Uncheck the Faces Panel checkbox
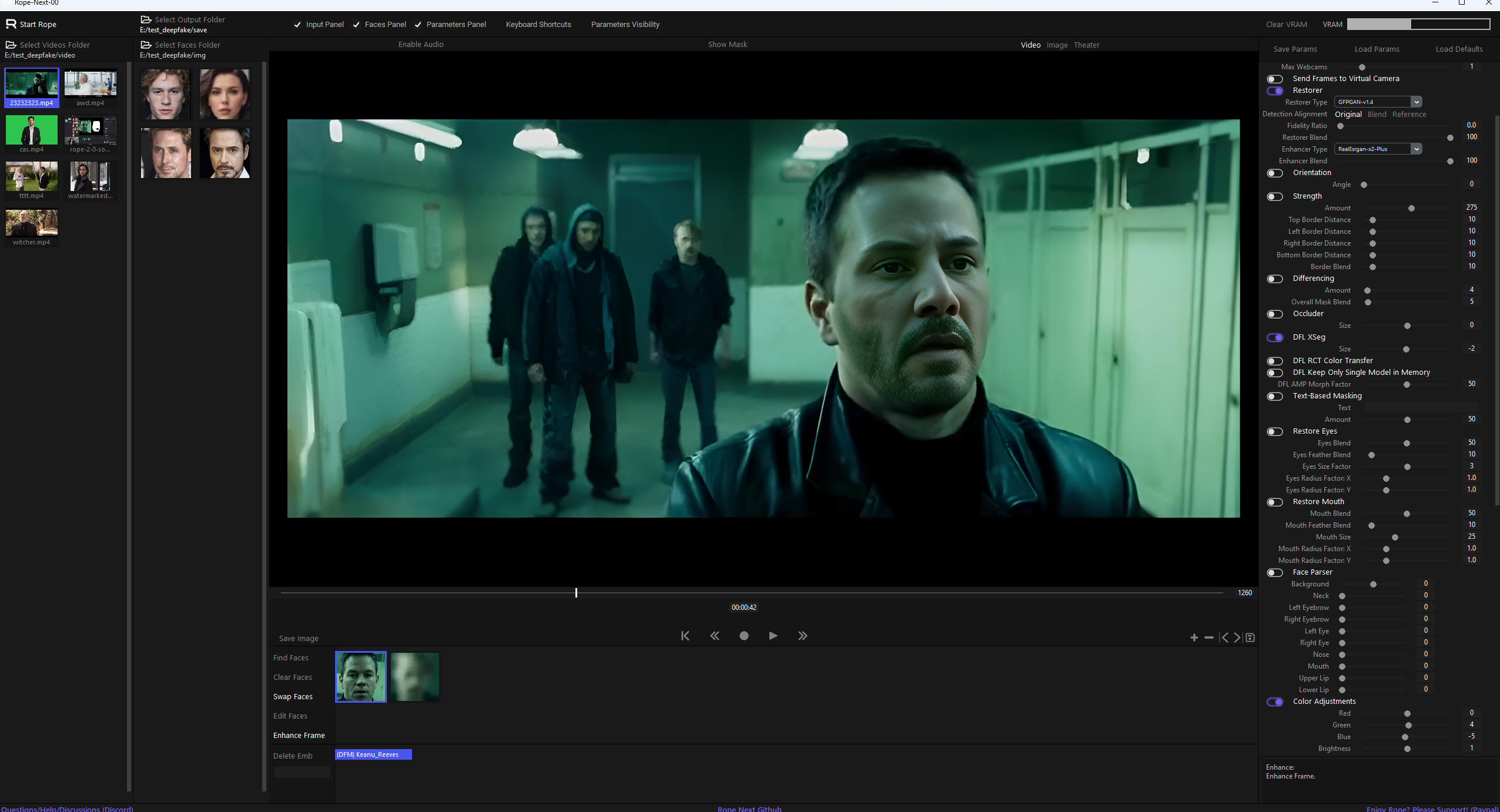1500x812 pixels. click(356, 25)
